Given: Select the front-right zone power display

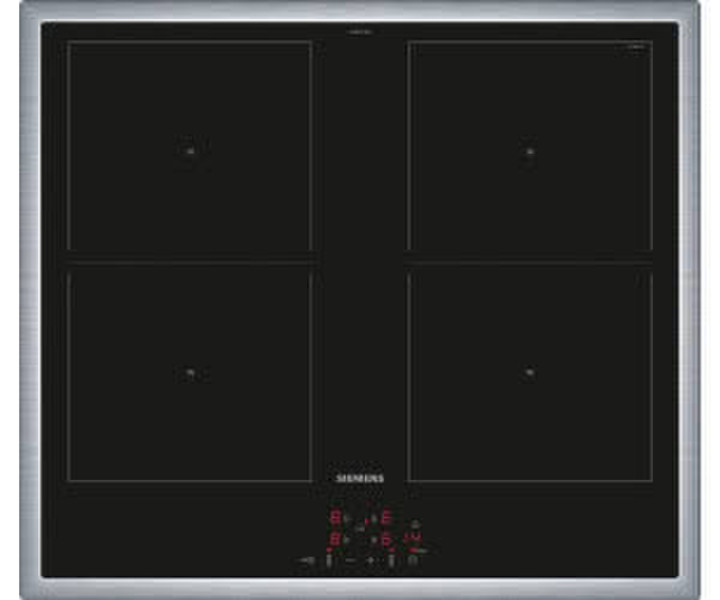Looking at the screenshot, I should [x=386, y=540].
